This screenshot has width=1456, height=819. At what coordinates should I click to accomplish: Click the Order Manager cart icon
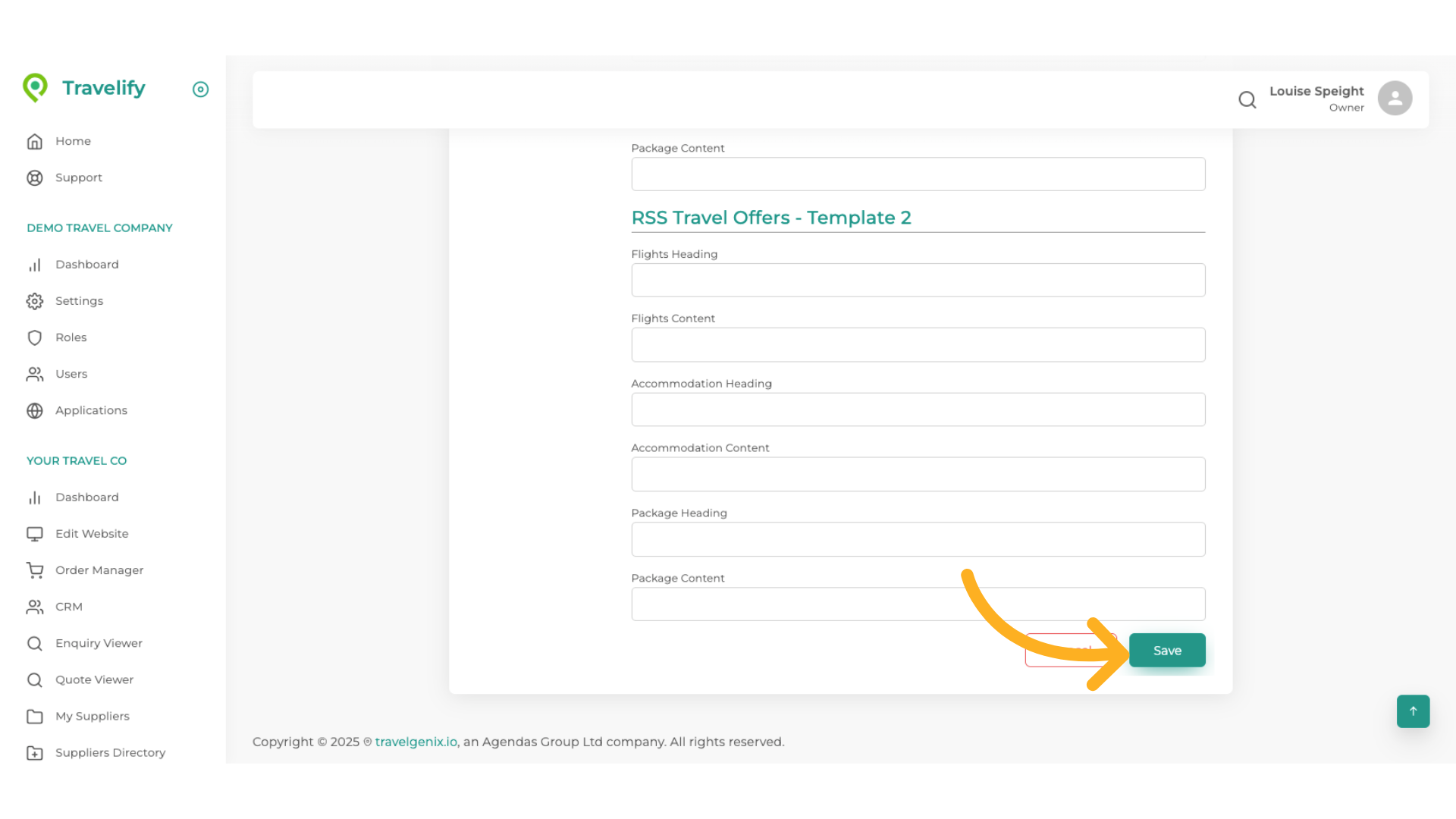(35, 570)
